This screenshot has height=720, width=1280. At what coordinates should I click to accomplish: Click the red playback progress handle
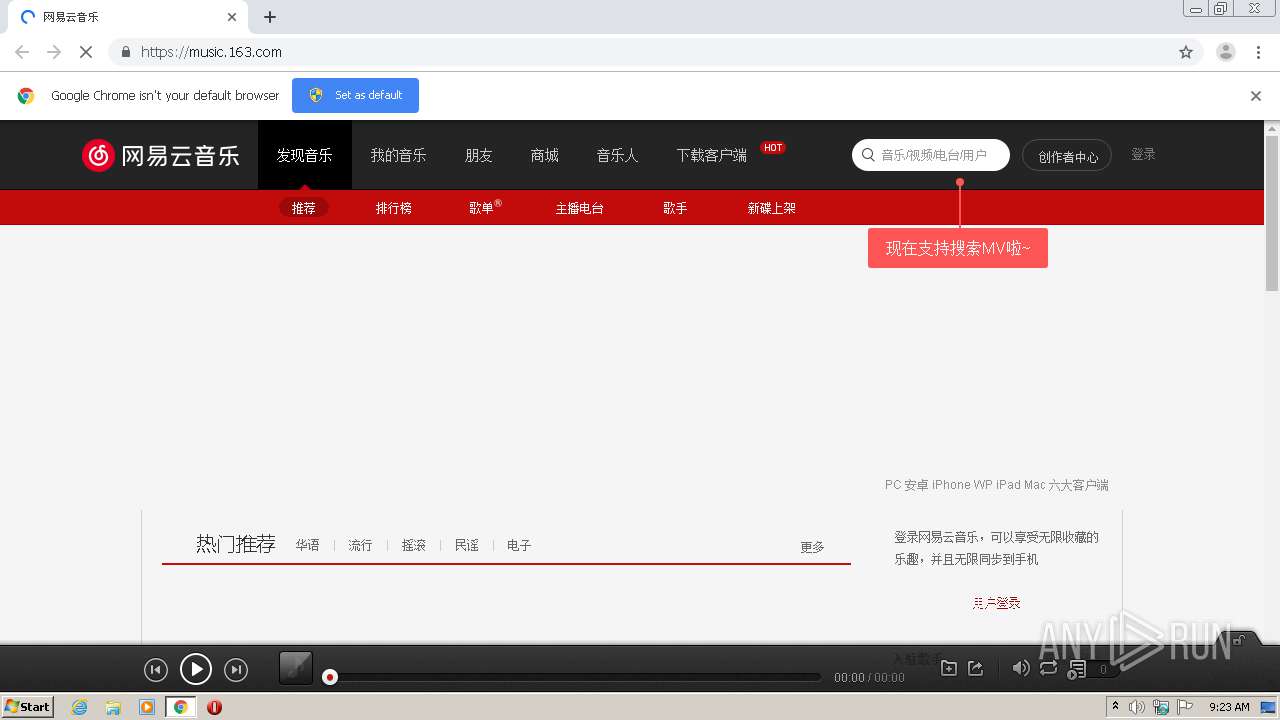coord(329,677)
